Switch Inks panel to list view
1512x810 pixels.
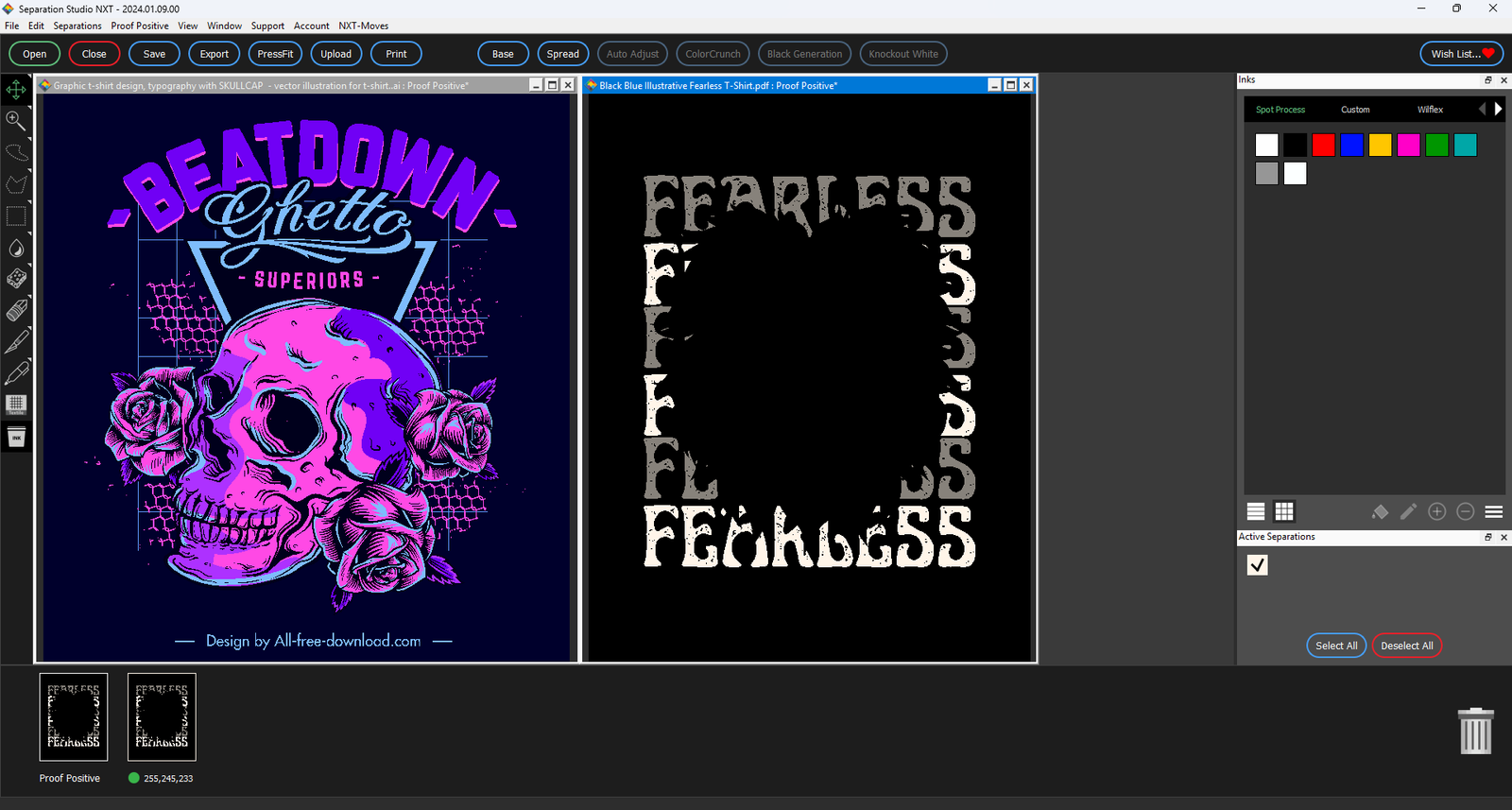[x=1256, y=511]
